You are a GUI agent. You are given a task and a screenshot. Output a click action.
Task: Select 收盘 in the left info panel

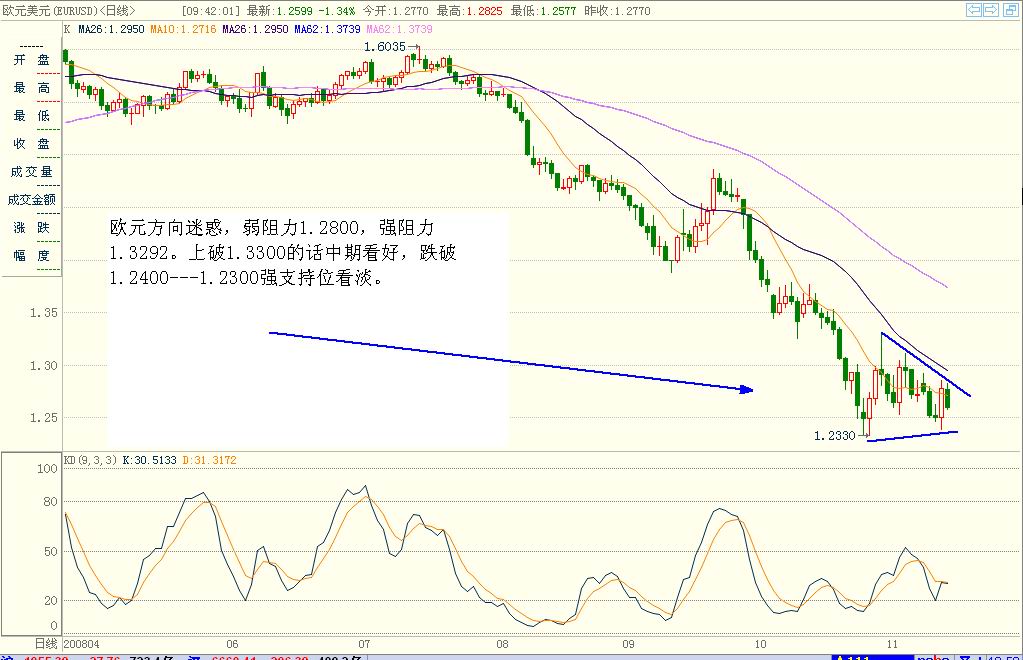(31, 144)
